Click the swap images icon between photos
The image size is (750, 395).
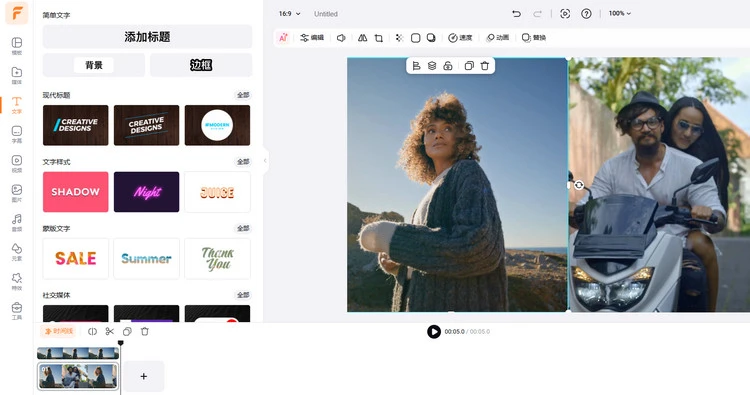[579, 185]
